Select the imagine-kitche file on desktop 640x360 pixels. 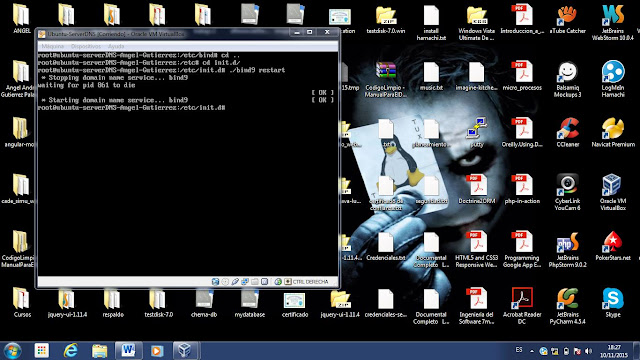point(476,76)
